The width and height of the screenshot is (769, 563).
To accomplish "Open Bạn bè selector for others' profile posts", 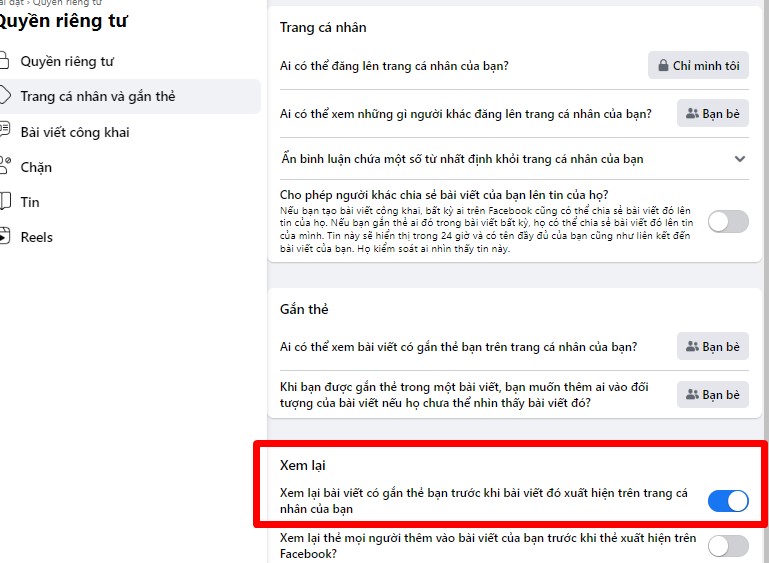I will [x=713, y=113].
